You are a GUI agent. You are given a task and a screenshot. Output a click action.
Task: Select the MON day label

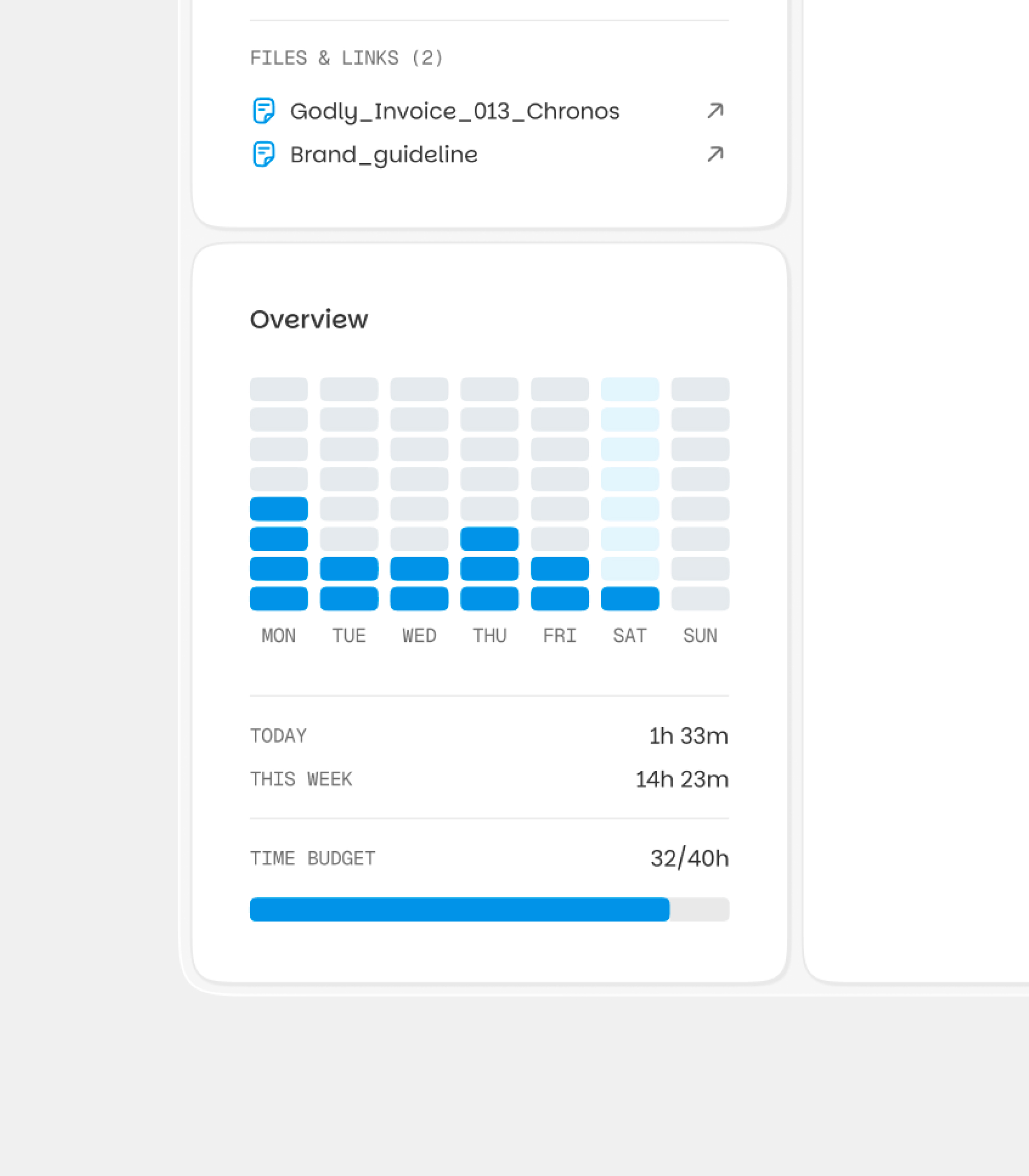(x=278, y=636)
